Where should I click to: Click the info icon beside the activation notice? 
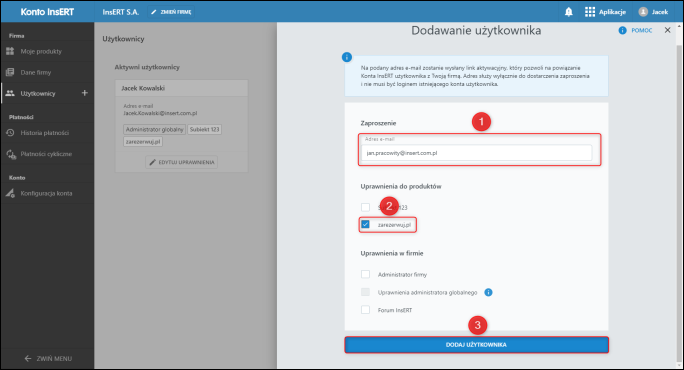347,57
